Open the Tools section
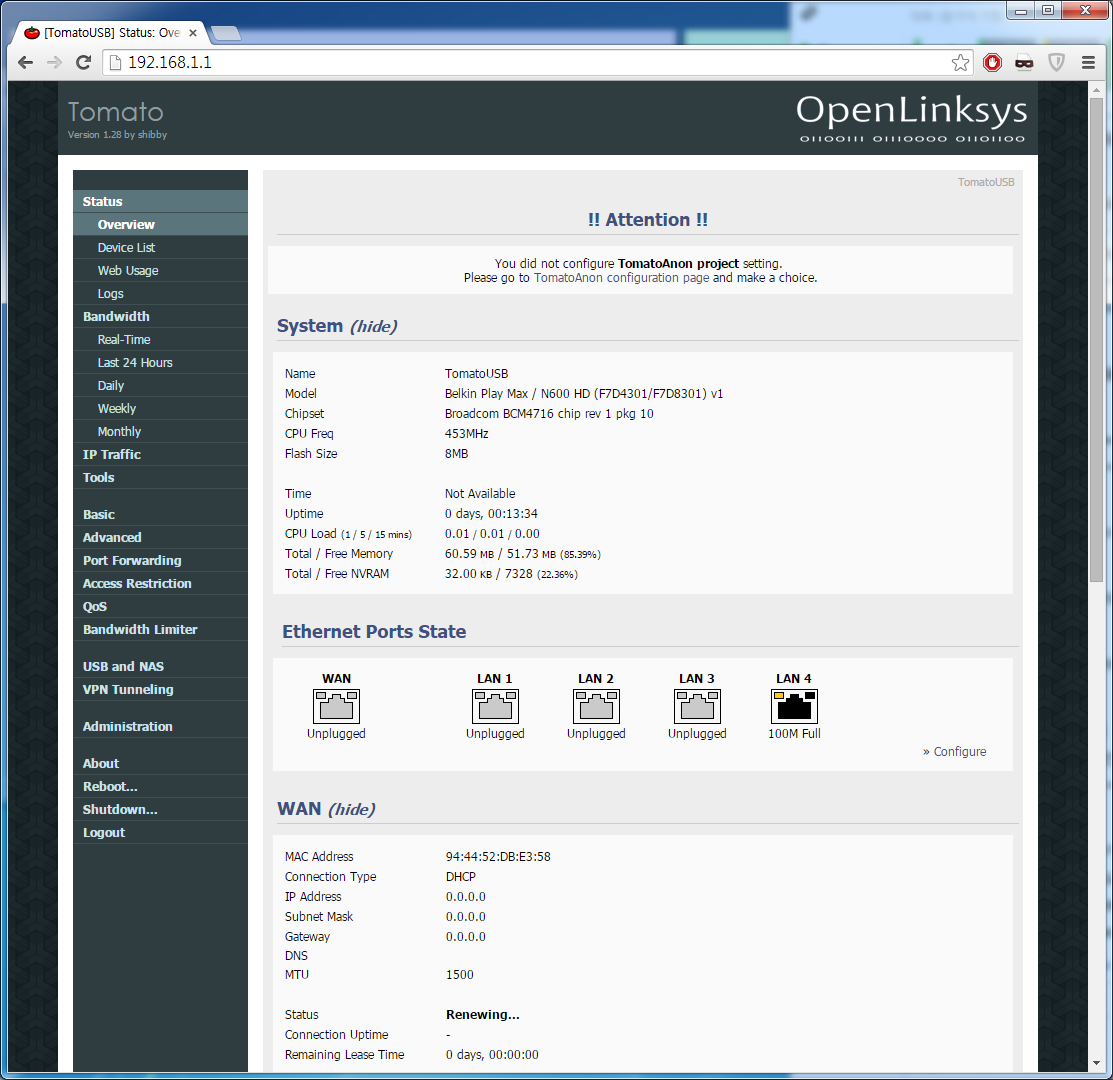Viewport: 1113px width, 1080px height. pos(160,478)
